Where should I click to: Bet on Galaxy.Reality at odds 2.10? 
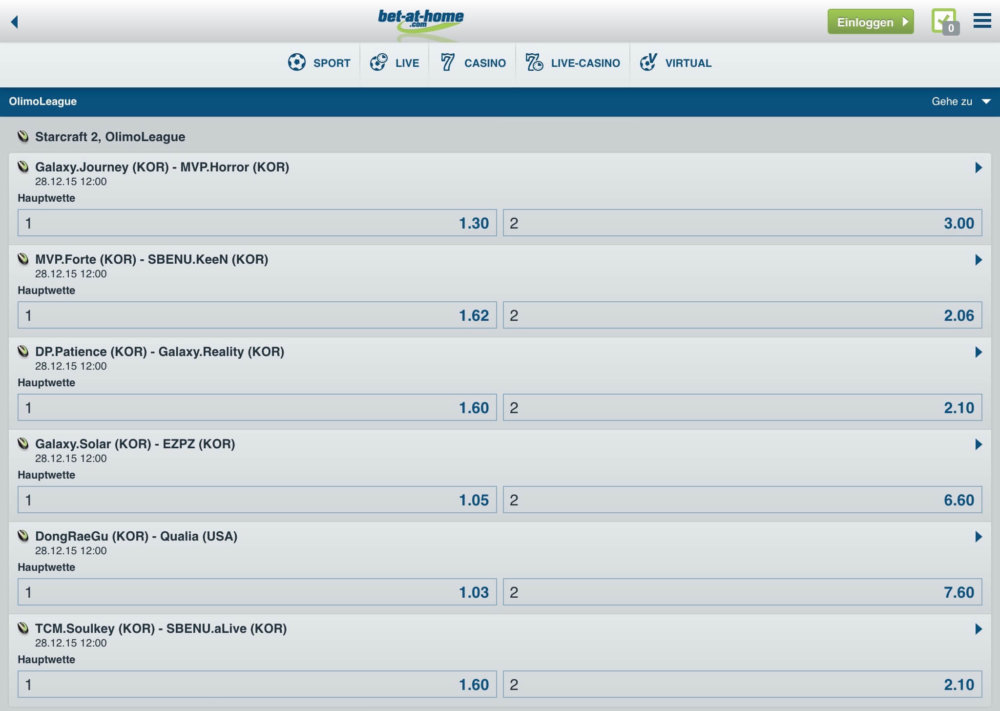click(742, 408)
